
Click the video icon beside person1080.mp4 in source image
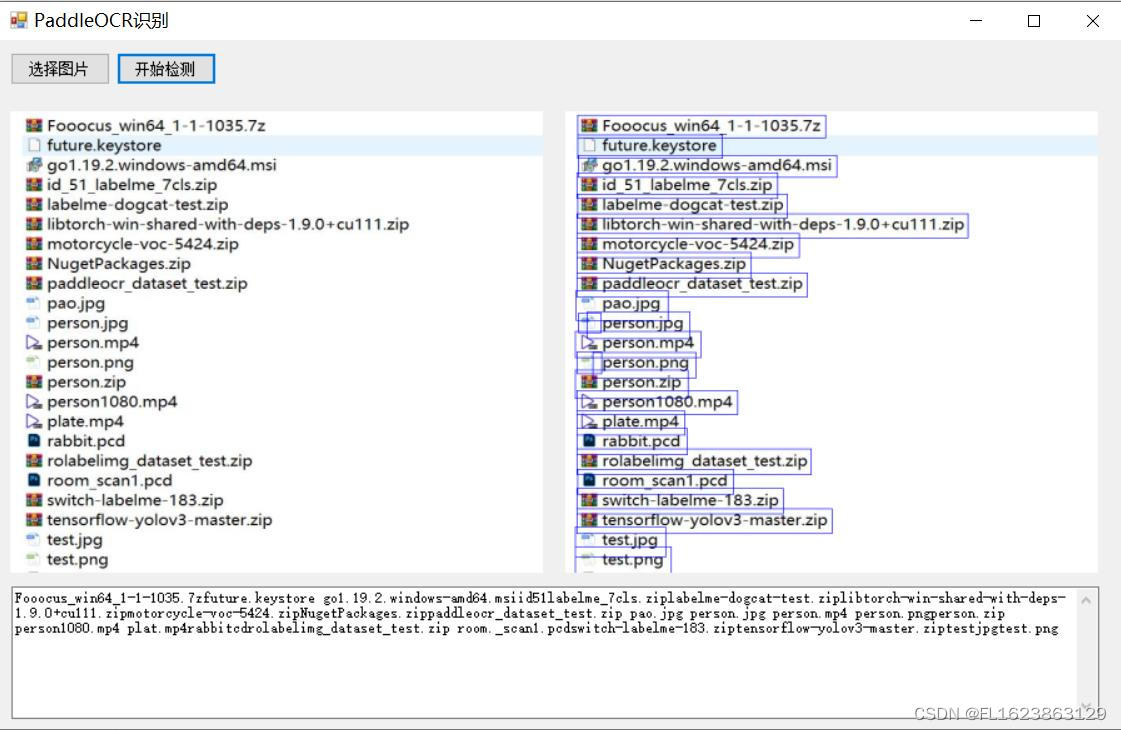tap(34, 402)
